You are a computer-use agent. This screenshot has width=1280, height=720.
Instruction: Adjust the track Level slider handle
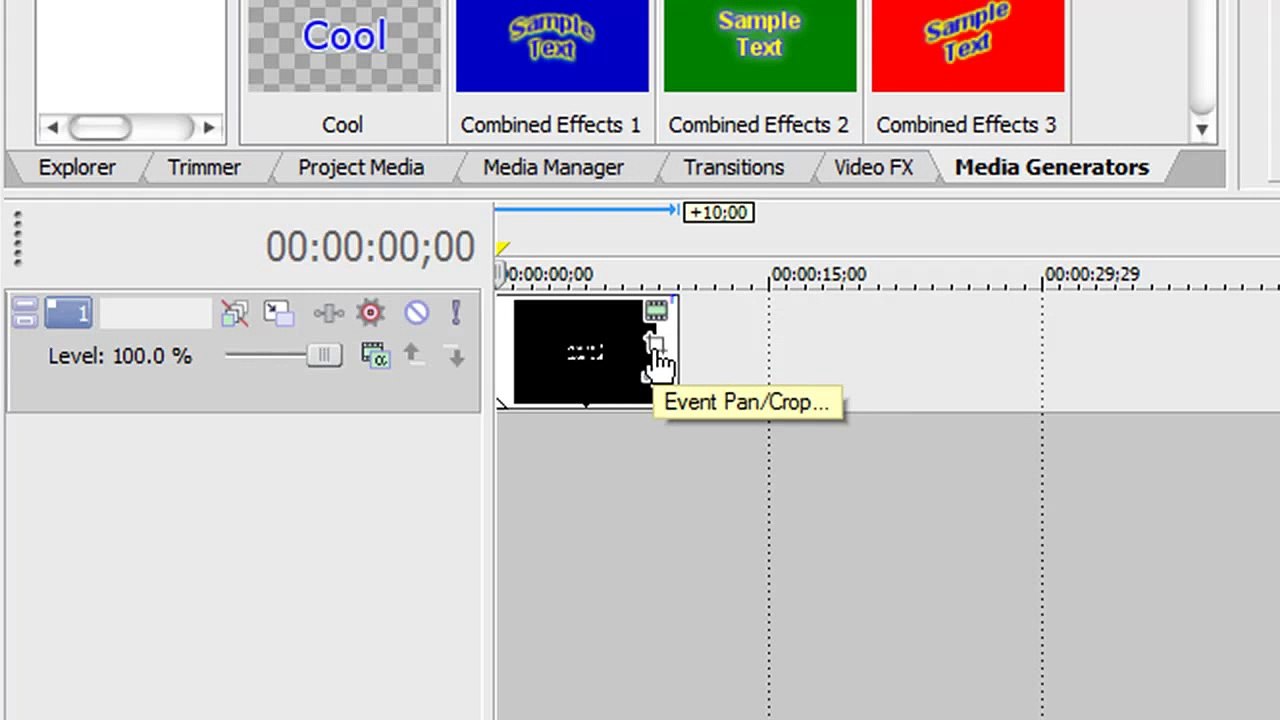tap(324, 355)
